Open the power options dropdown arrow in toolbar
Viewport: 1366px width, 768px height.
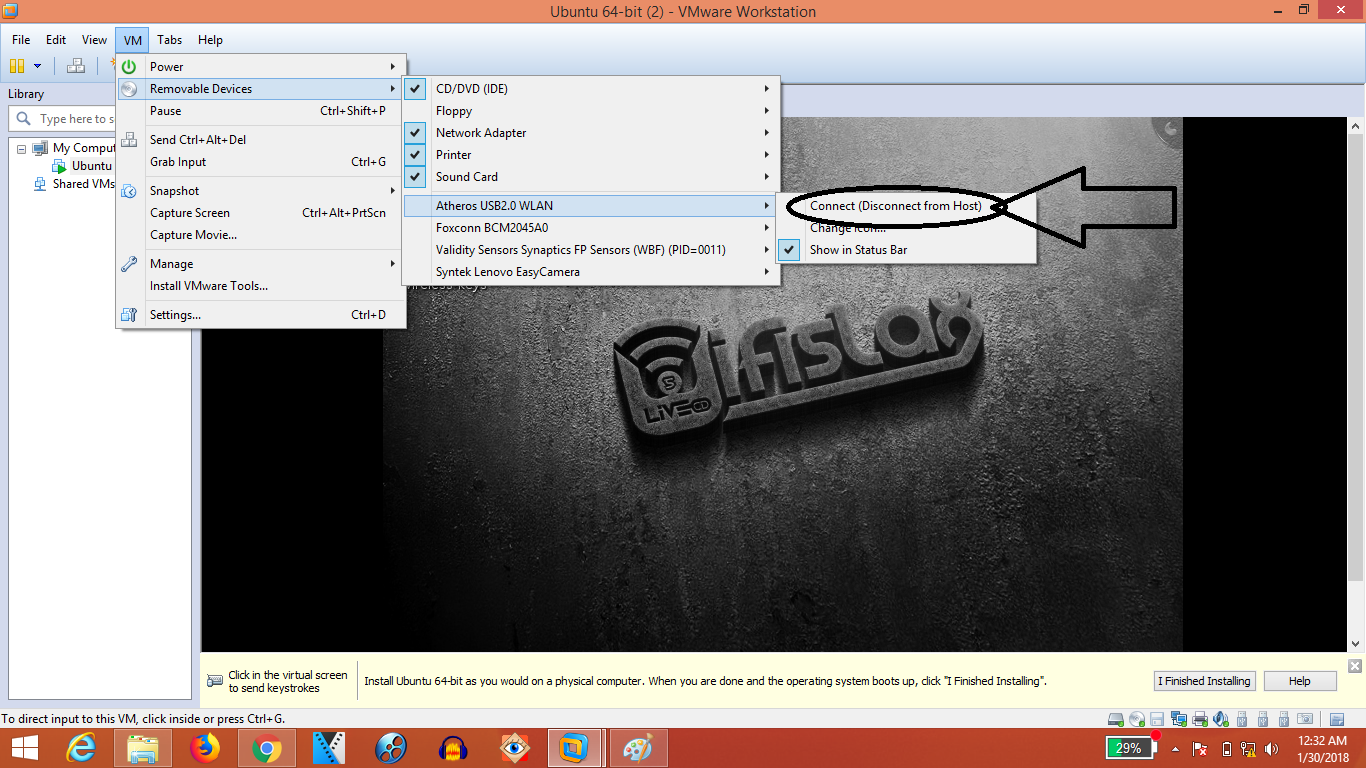click(x=38, y=66)
